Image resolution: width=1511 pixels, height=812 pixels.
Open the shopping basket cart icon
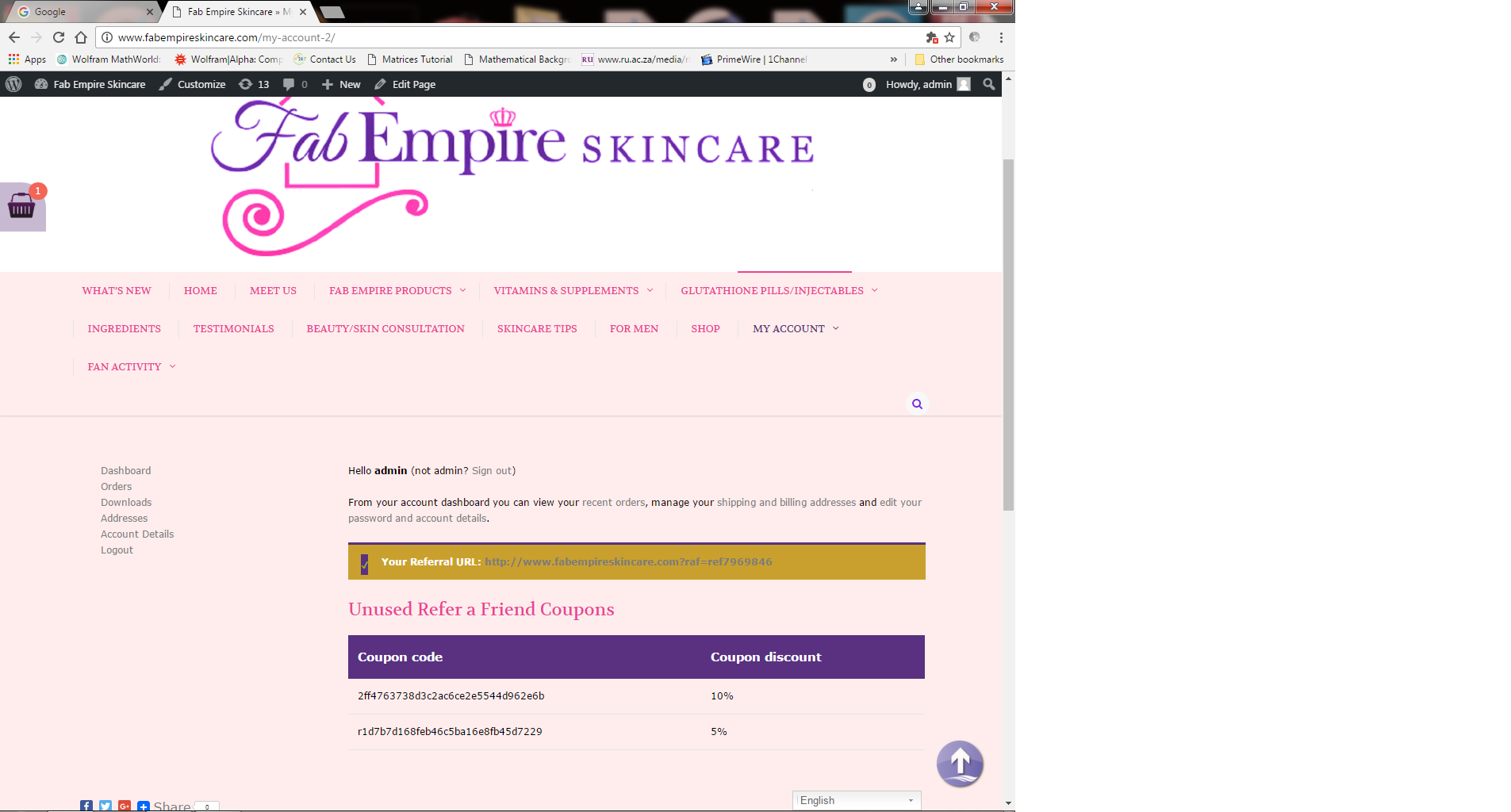22,207
